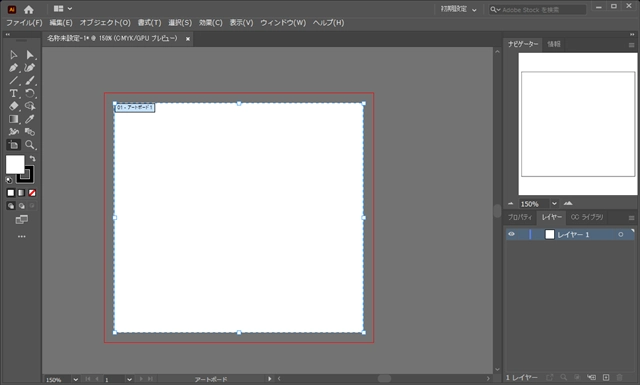Open 書式(T) menu
Screen dimensions: 640x385
point(149,23)
